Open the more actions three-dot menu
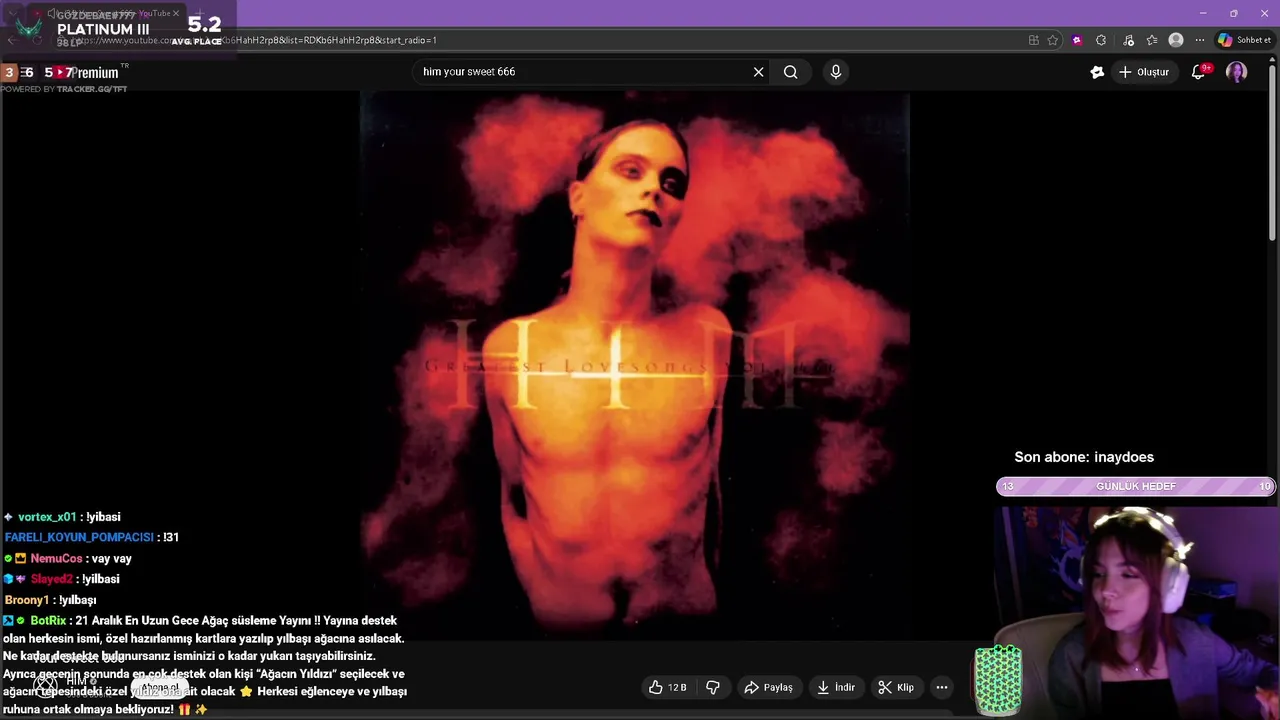The height and width of the screenshot is (720, 1280). pyautogui.click(x=941, y=687)
